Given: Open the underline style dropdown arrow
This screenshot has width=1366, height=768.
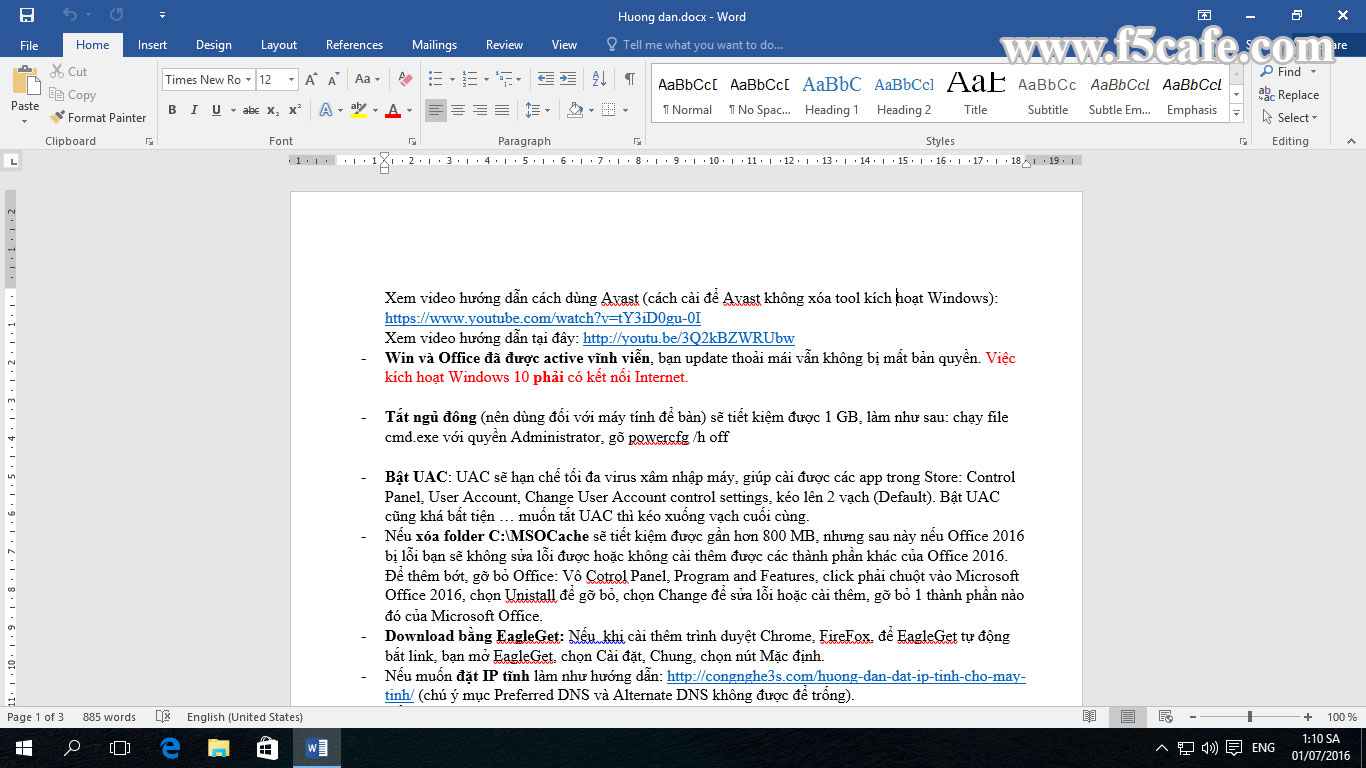Looking at the screenshot, I should point(231,110).
